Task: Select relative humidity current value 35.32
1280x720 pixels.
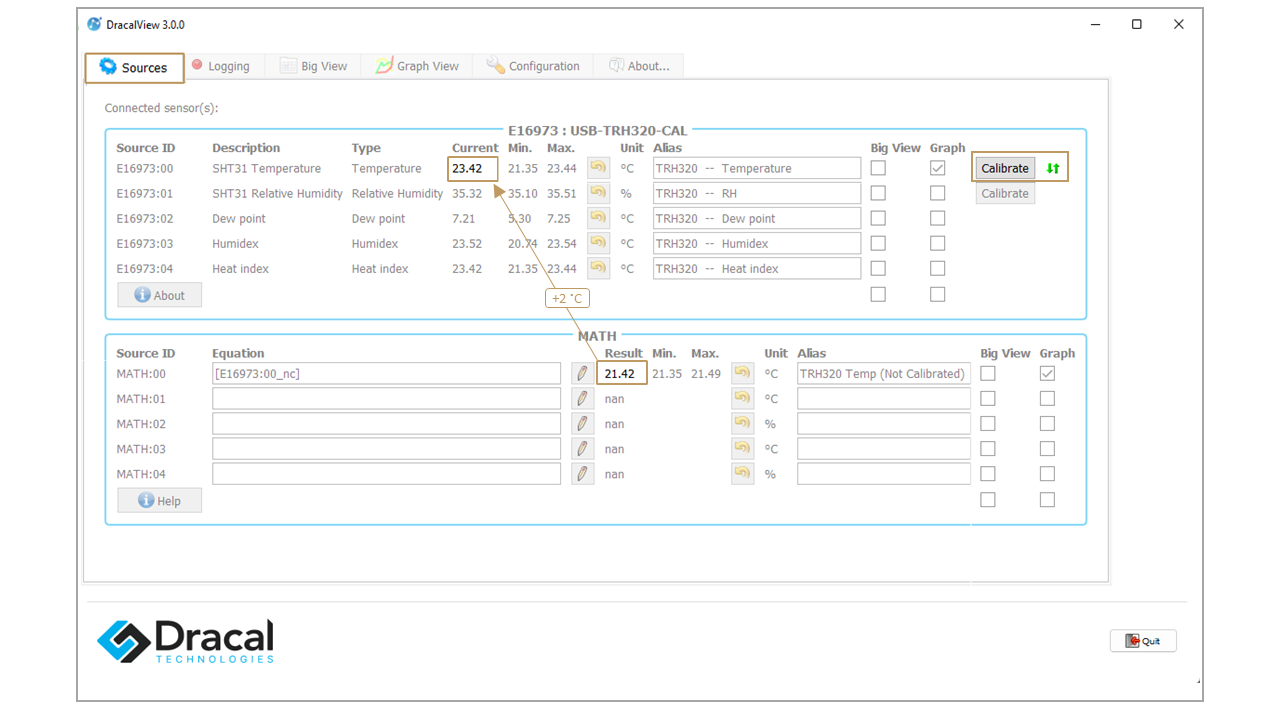Action: (x=467, y=193)
